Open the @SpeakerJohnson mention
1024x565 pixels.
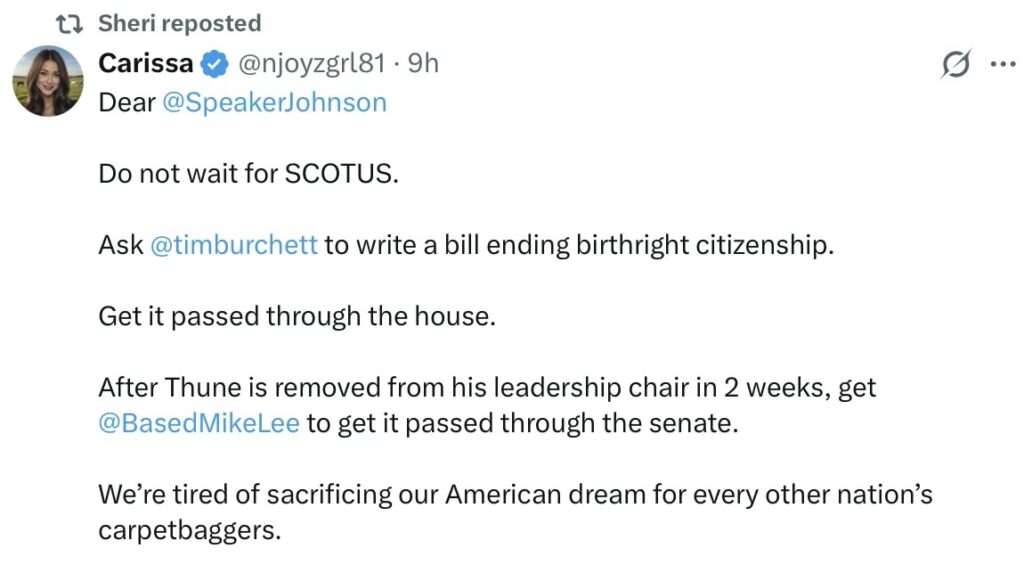[x=272, y=103]
